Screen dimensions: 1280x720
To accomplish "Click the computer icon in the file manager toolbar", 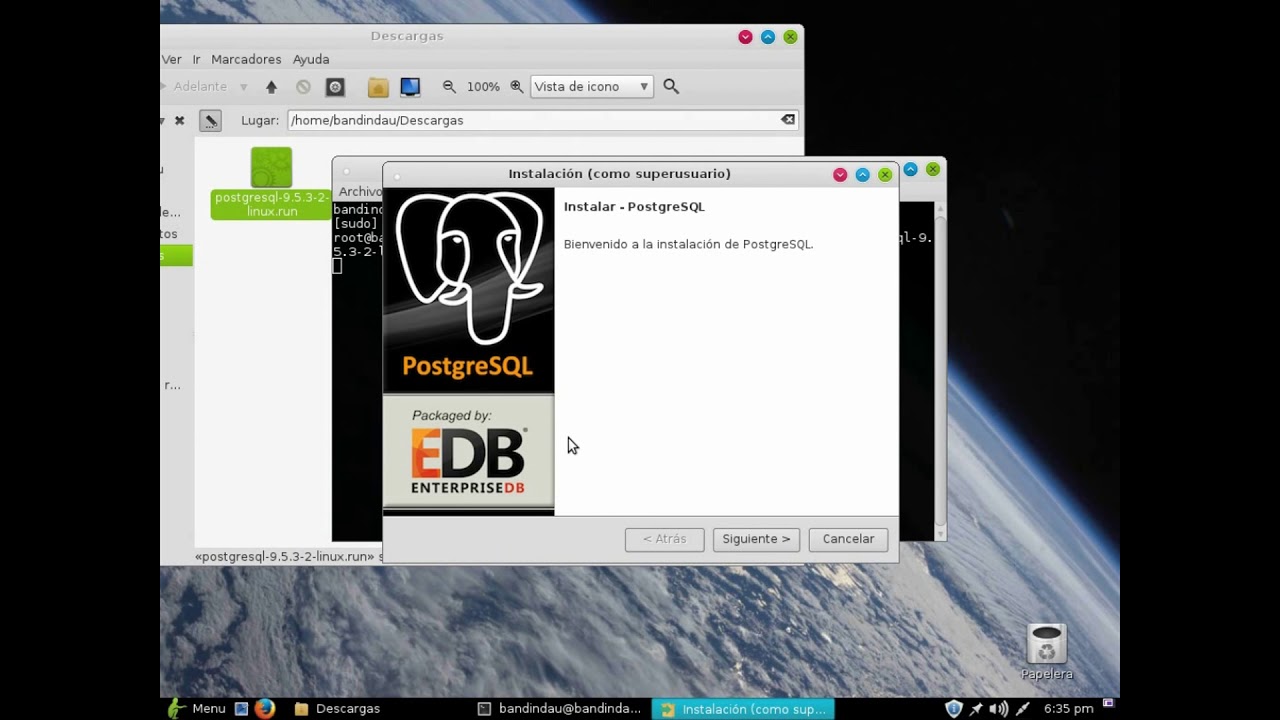I will point(410,87).
